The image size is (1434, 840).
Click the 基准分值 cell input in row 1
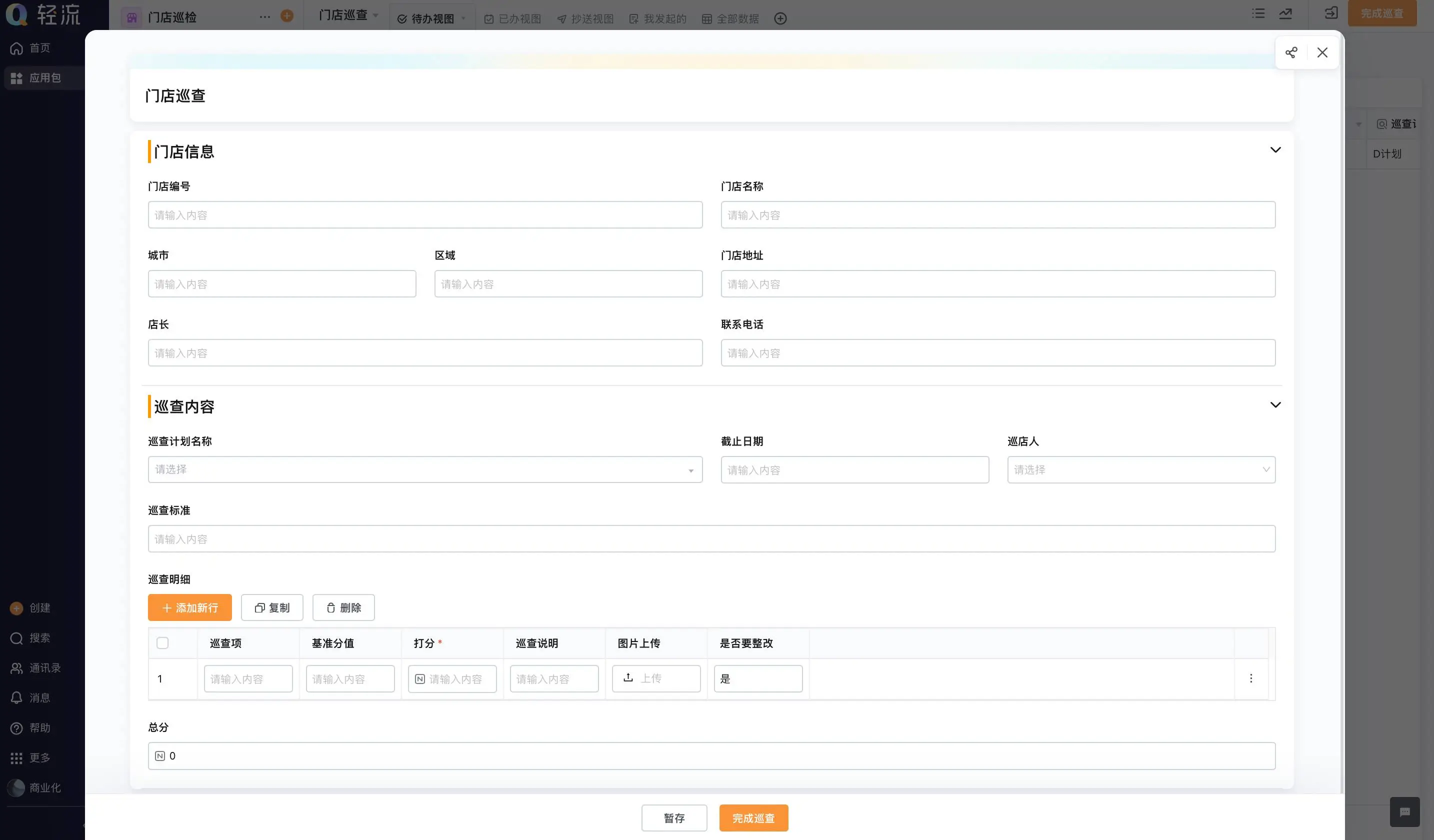(x=350, y=679)
